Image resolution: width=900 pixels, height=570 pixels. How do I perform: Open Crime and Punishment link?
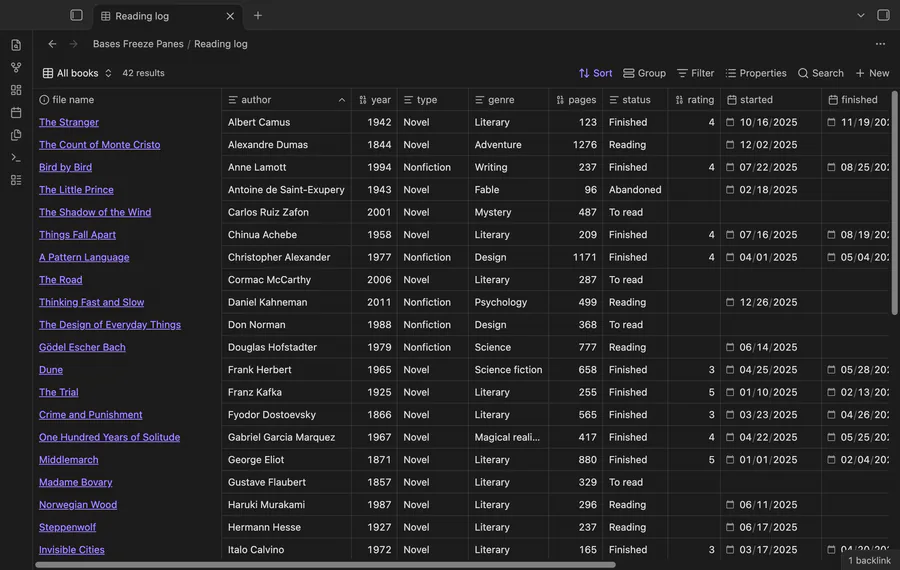point(91,414)
